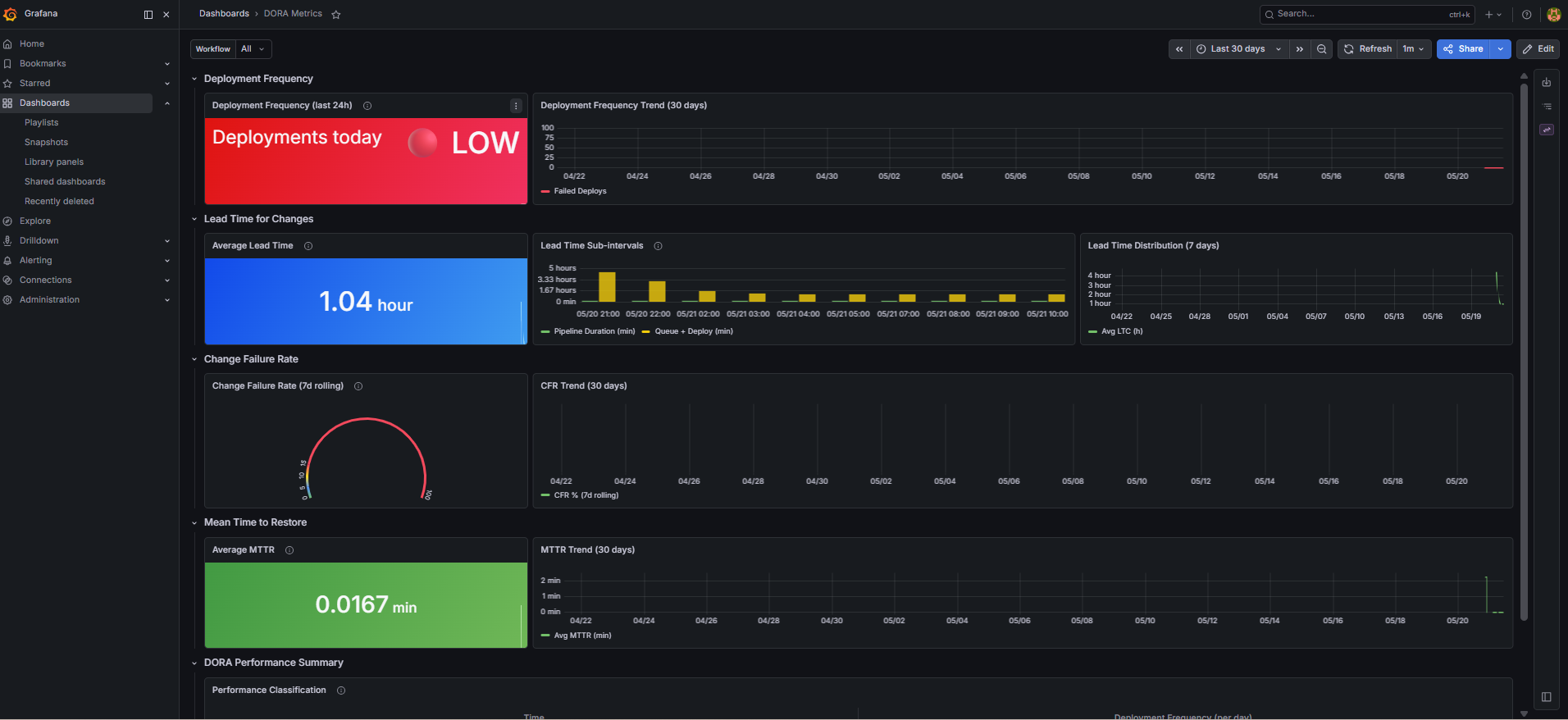Close the navigation menu with X
The width and height of the screenshot is (1568, 720).
[x=166, y=15]
